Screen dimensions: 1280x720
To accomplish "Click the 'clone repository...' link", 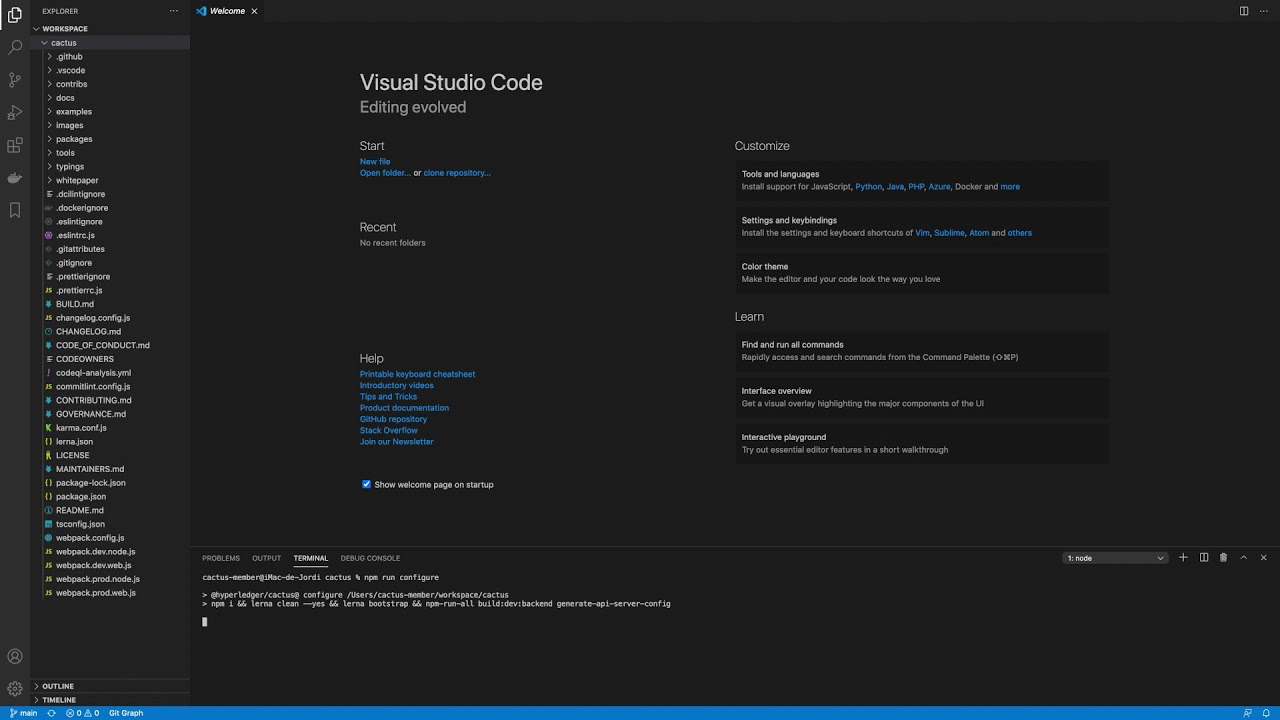I will (x=457, y=173).
